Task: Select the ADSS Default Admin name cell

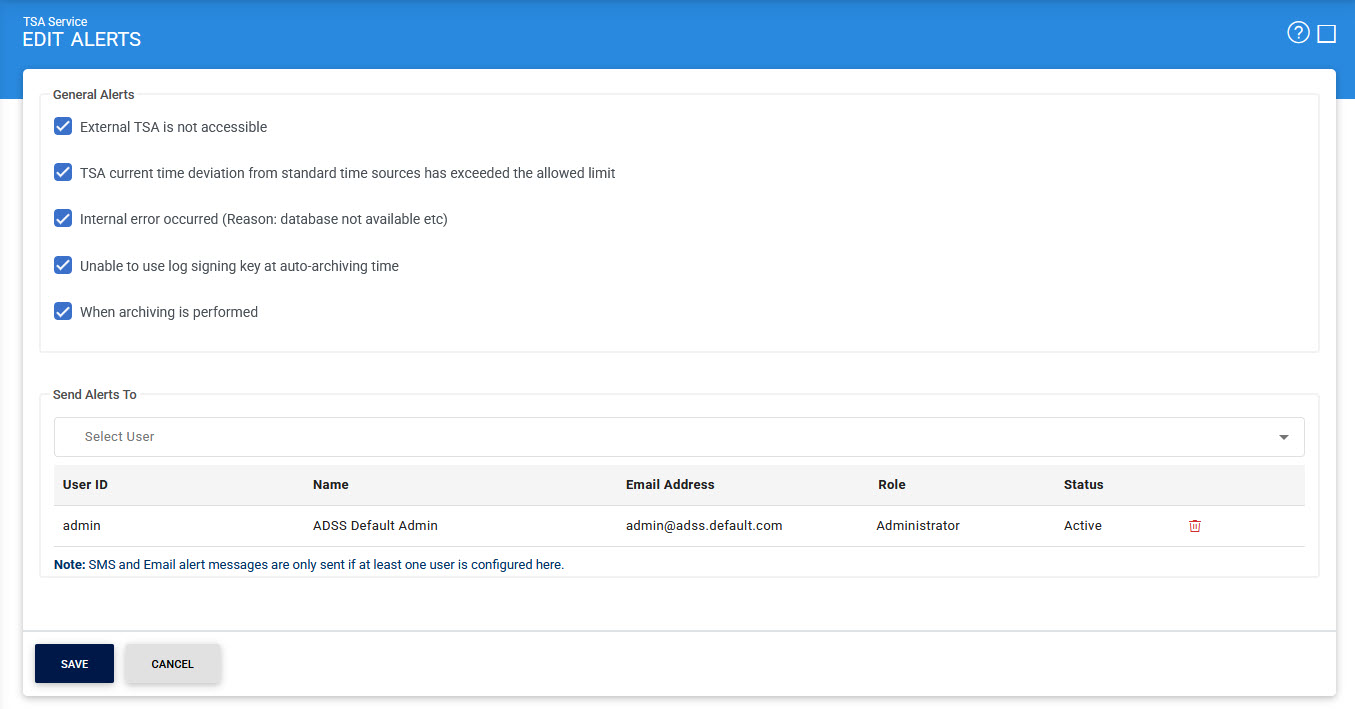Action: pos(375,526)
